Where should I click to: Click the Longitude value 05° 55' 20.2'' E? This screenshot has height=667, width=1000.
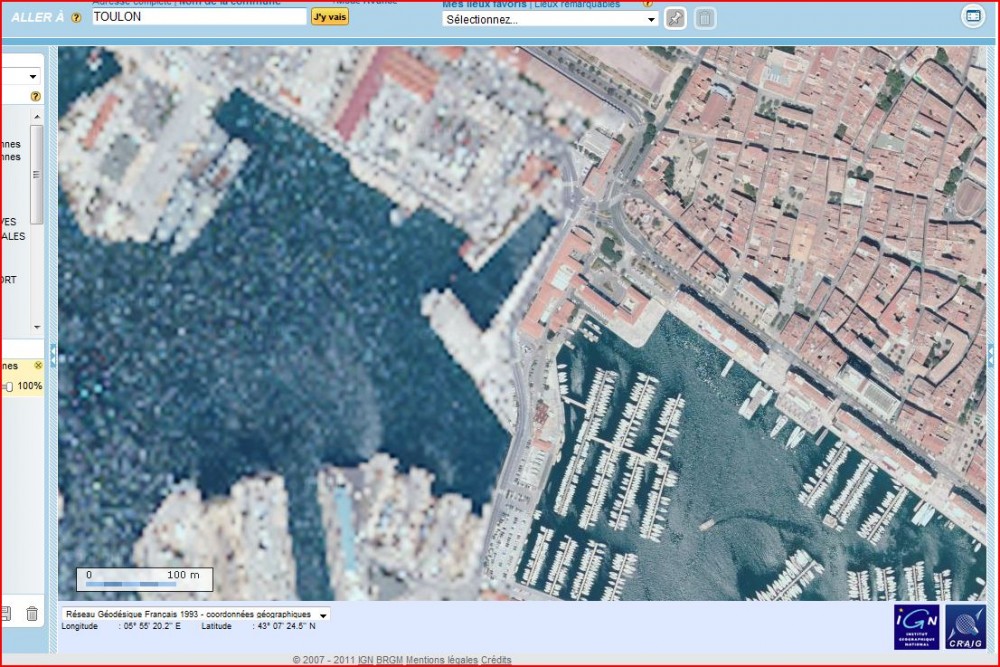(152, 626)
